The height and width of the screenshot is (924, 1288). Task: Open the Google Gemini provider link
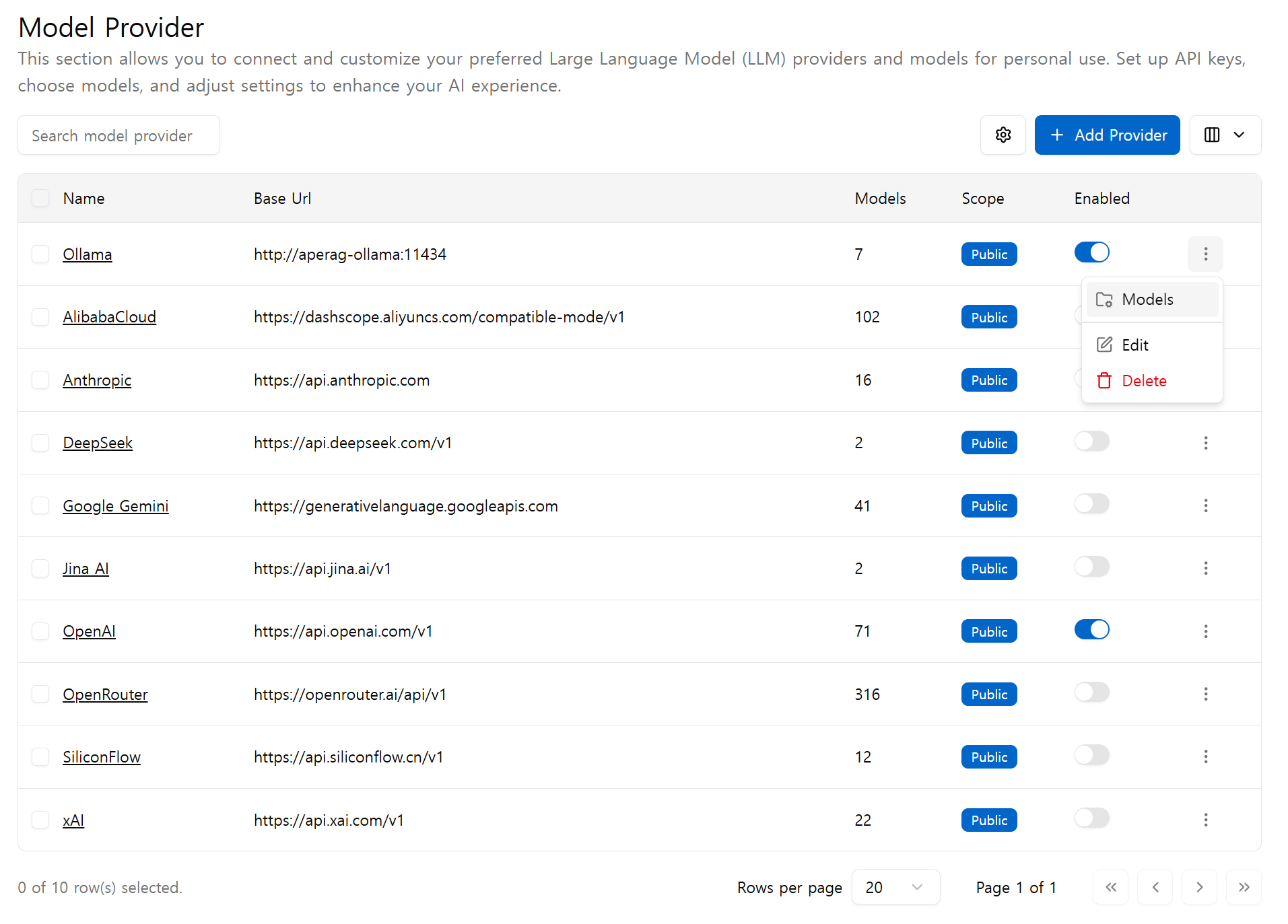coord(116,506)
